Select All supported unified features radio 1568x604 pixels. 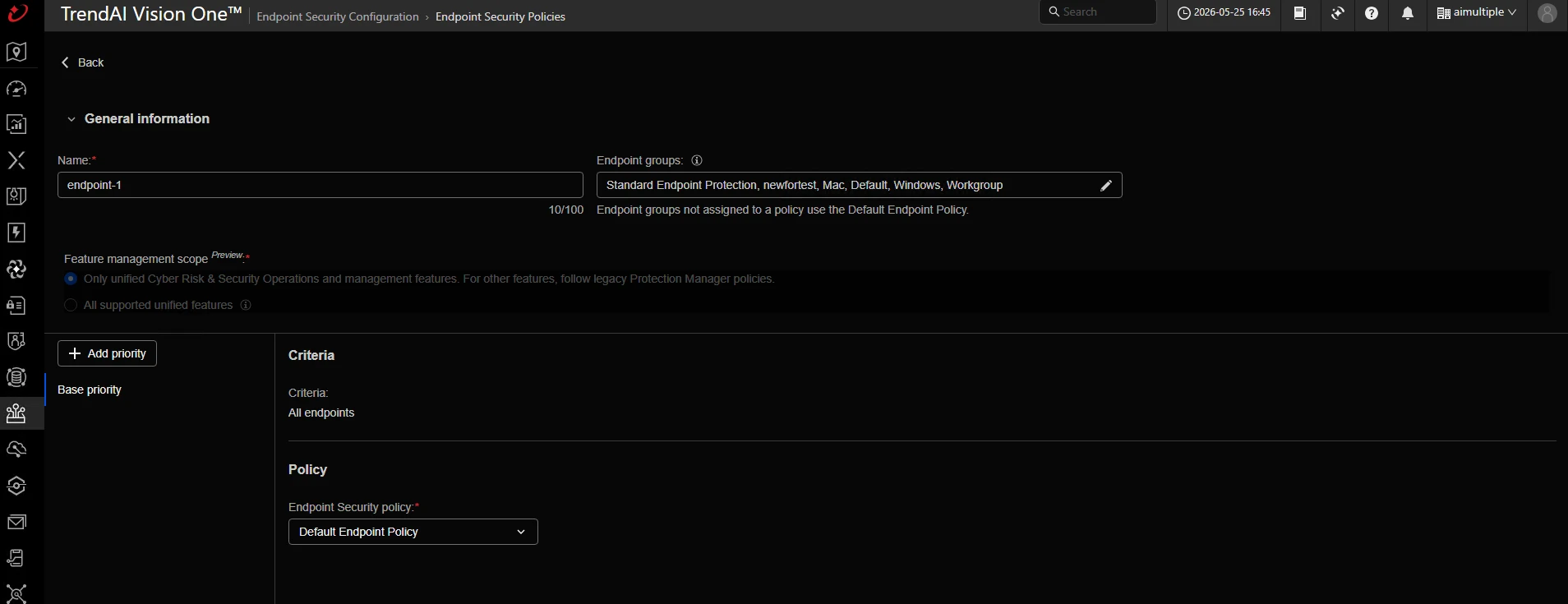[x=71, y=305]
